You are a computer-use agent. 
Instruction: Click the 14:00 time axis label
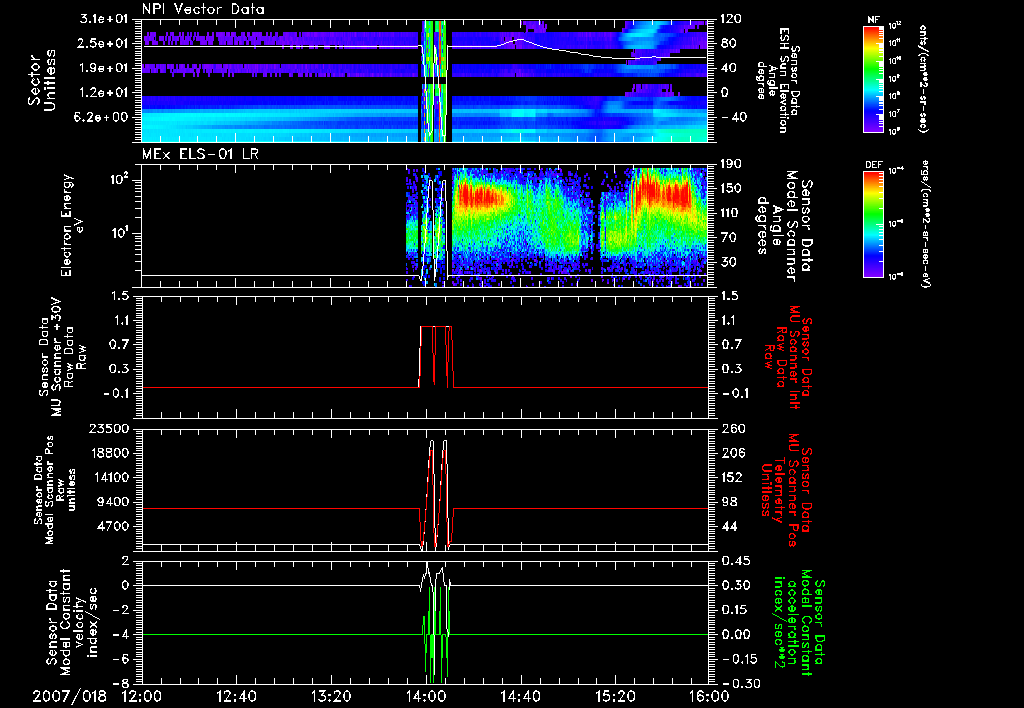point(425,695)
